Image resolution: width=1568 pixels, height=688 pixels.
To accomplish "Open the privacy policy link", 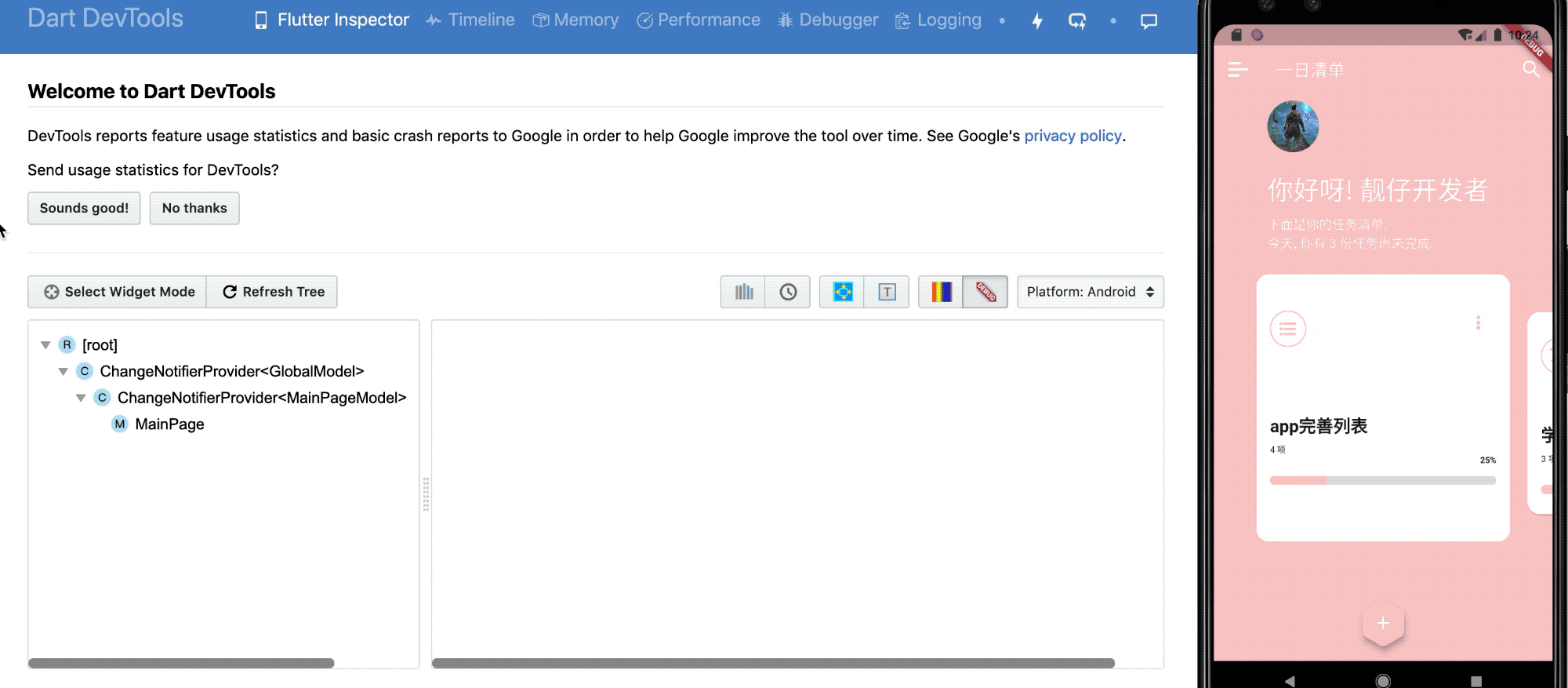I will (1073, 136).
